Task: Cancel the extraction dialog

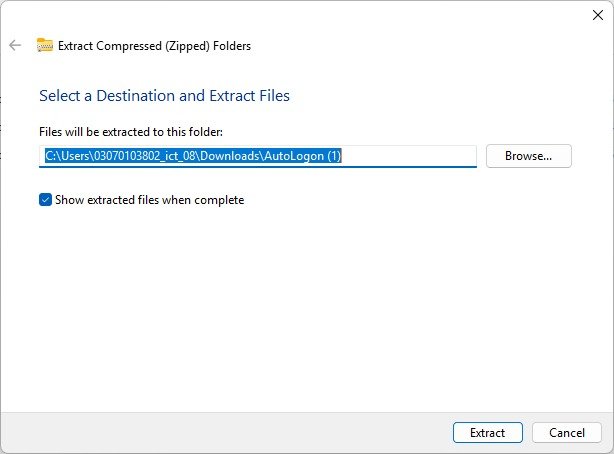Action: click(566, 433)
